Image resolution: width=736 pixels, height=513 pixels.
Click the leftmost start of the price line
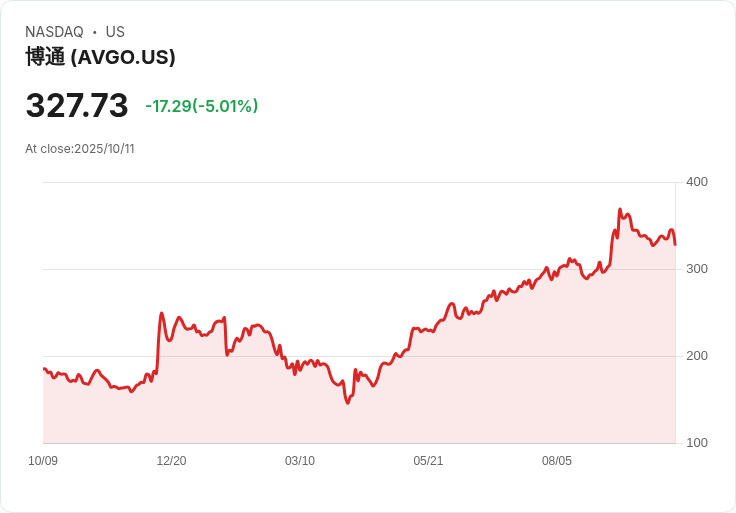point(44,369)
